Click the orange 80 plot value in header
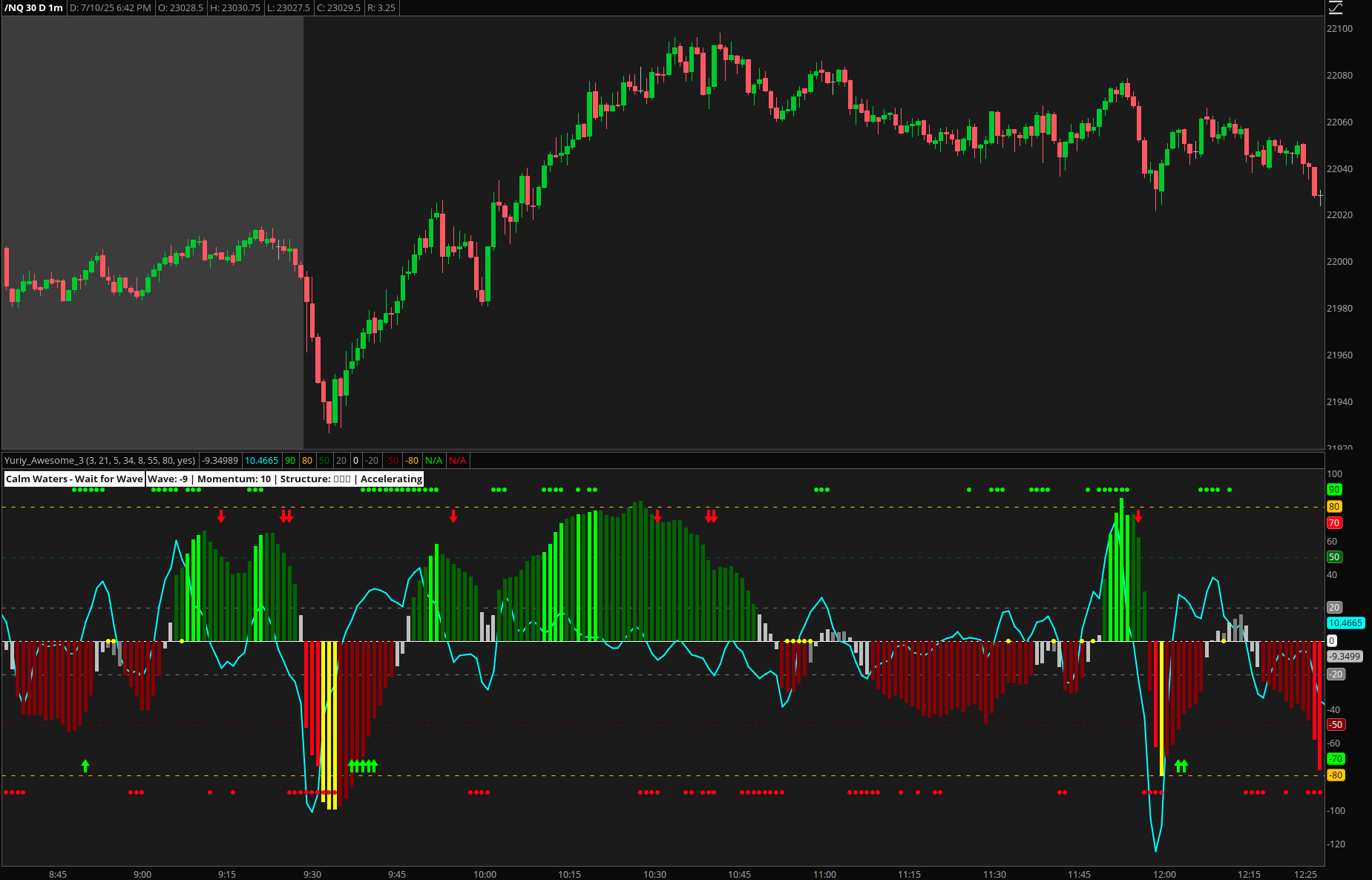Screen dimensions: 1372x880 (307, 461)
